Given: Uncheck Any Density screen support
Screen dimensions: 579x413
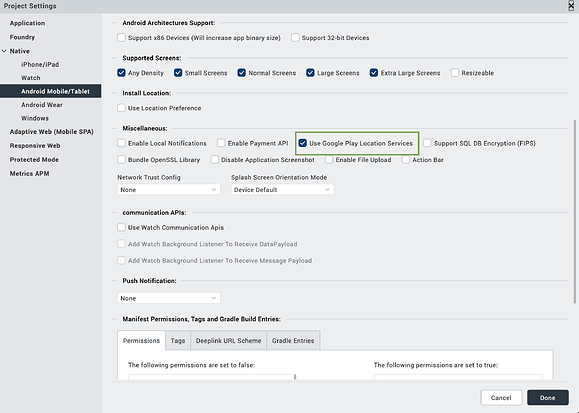Looking at the screenshot, I should point(121,73).
